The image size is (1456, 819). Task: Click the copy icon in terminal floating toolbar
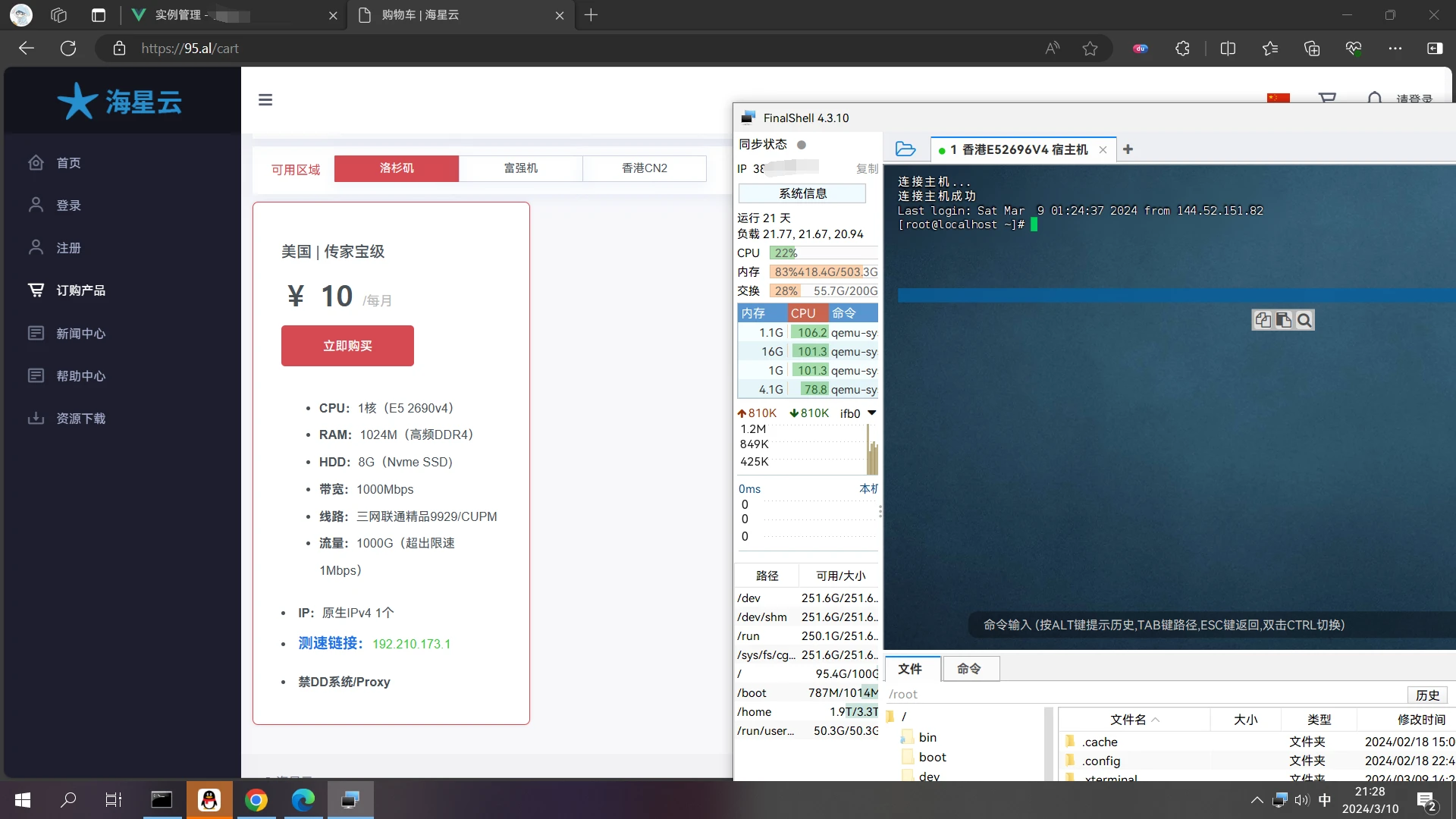pyautogui.click(x=1263, y=320)
